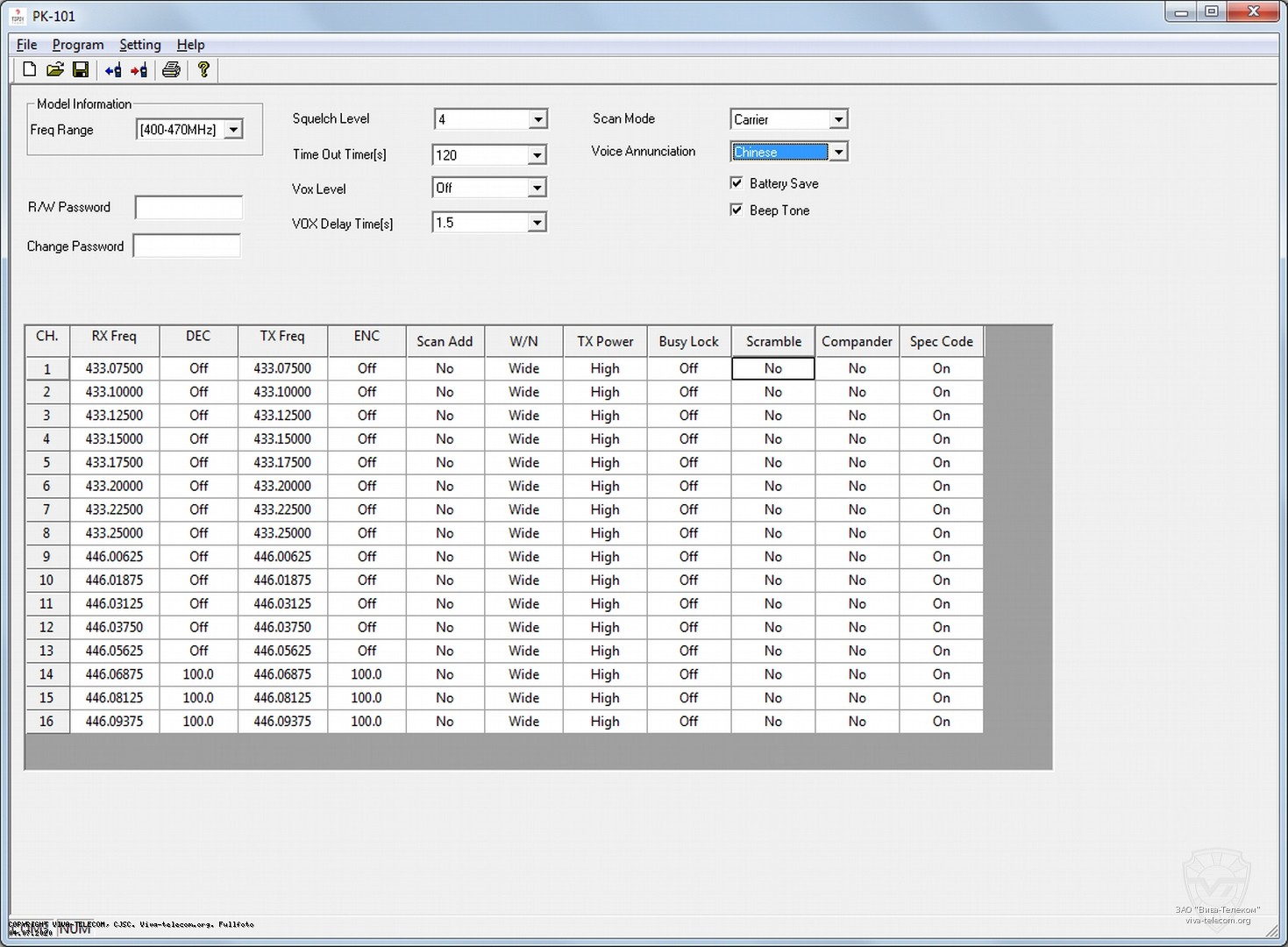
Task: Click the question mark Help icon
Action: 203,70
